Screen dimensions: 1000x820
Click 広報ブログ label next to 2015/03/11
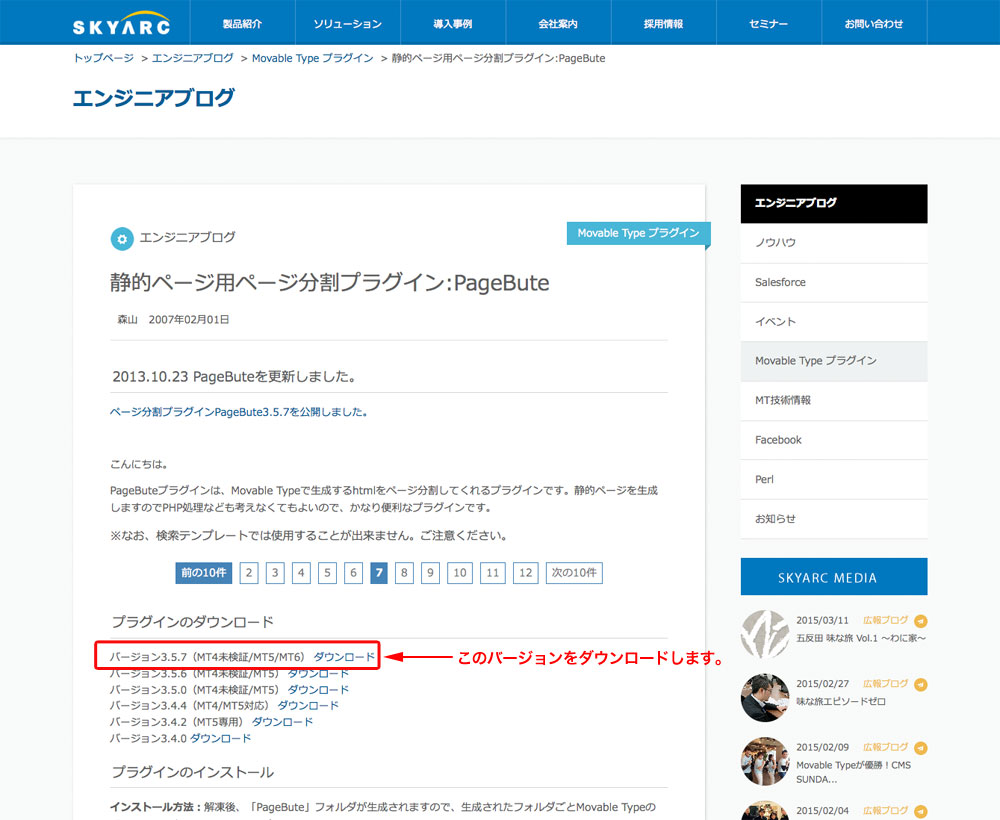pyautogui.click(x=885, y=620)
